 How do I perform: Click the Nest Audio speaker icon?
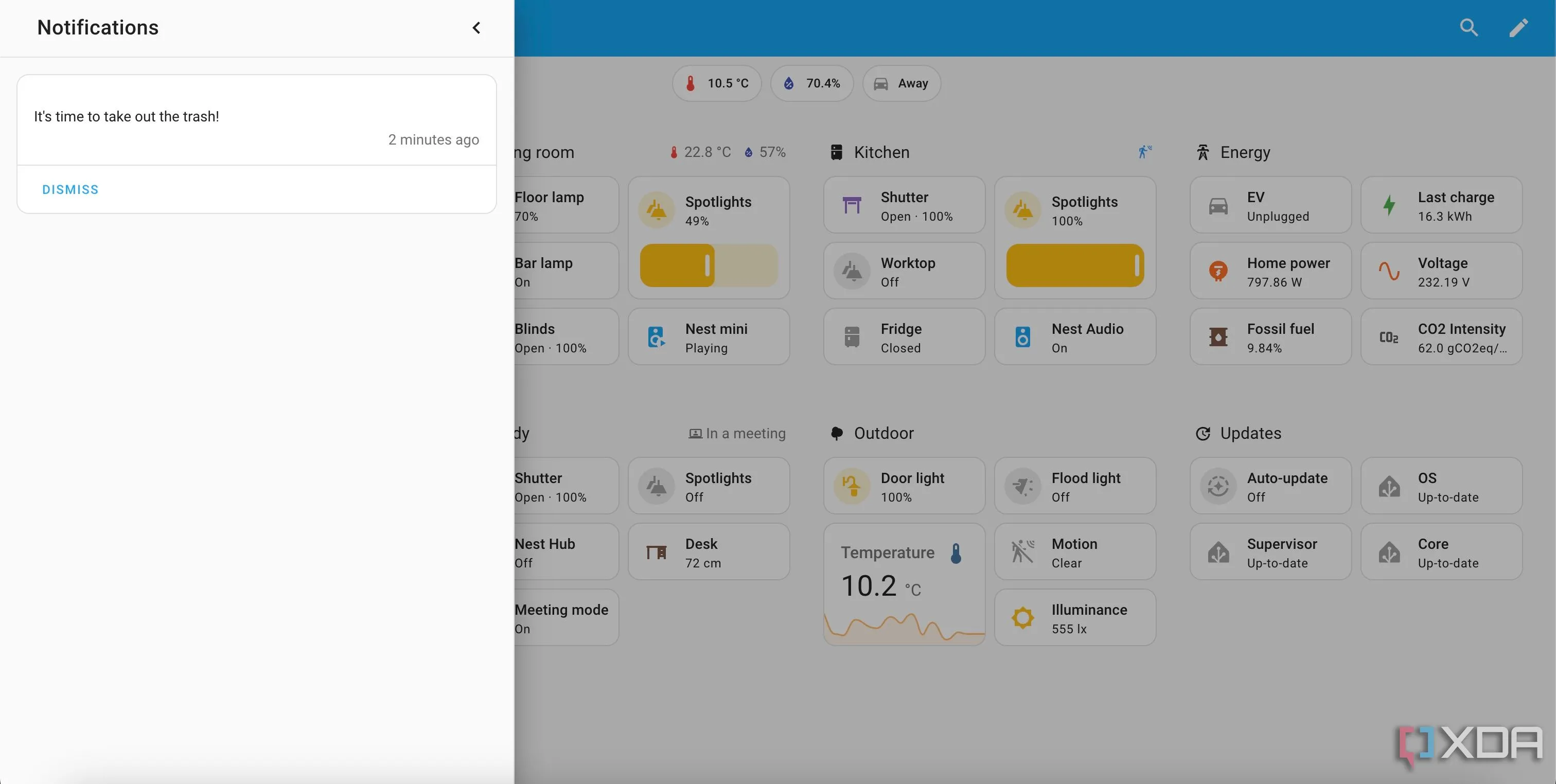click(x=1022, y=337)
